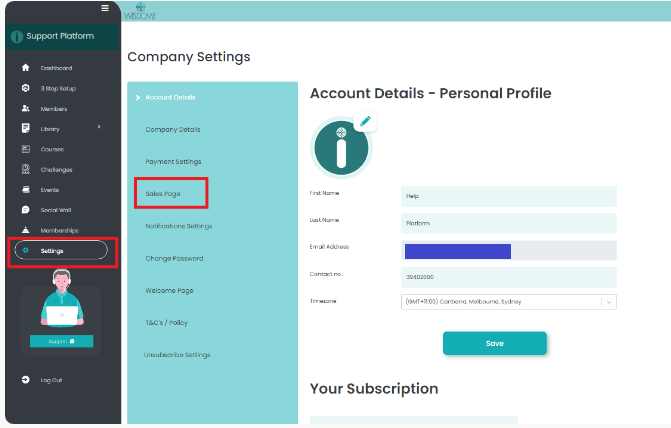Viewport: 671px width, 428px height.
Task: Collapse sidebar with the hamburger menu icon
Action: pos(105,8)
